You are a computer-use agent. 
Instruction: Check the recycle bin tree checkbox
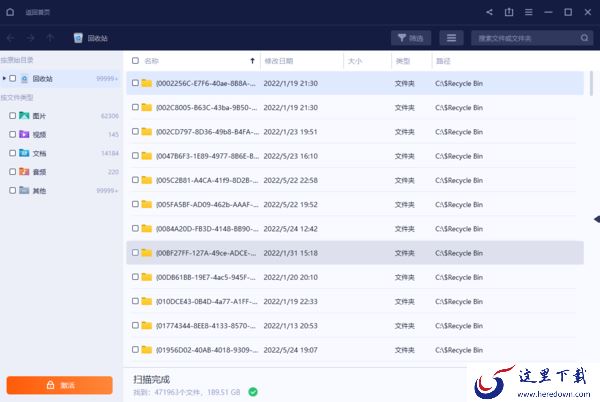pyautogui.click(x=13, y=78)
